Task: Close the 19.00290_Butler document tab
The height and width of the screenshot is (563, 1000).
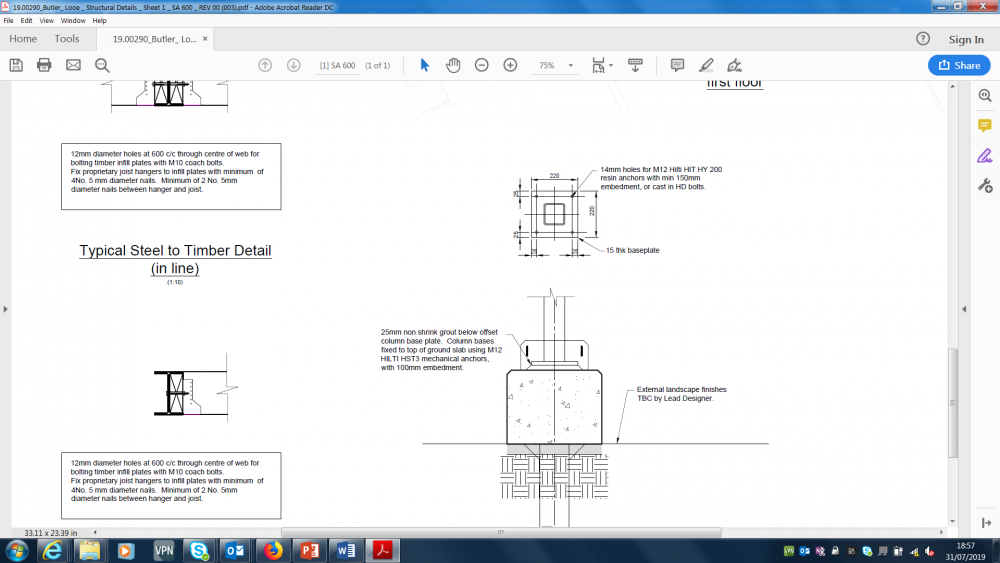Action: [205, 39]
